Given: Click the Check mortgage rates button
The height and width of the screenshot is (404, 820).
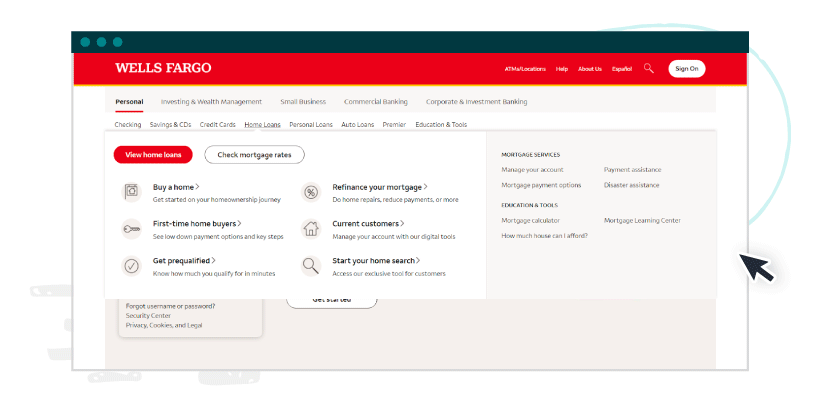Looking at the screenshot, I should tap(254, 155).
